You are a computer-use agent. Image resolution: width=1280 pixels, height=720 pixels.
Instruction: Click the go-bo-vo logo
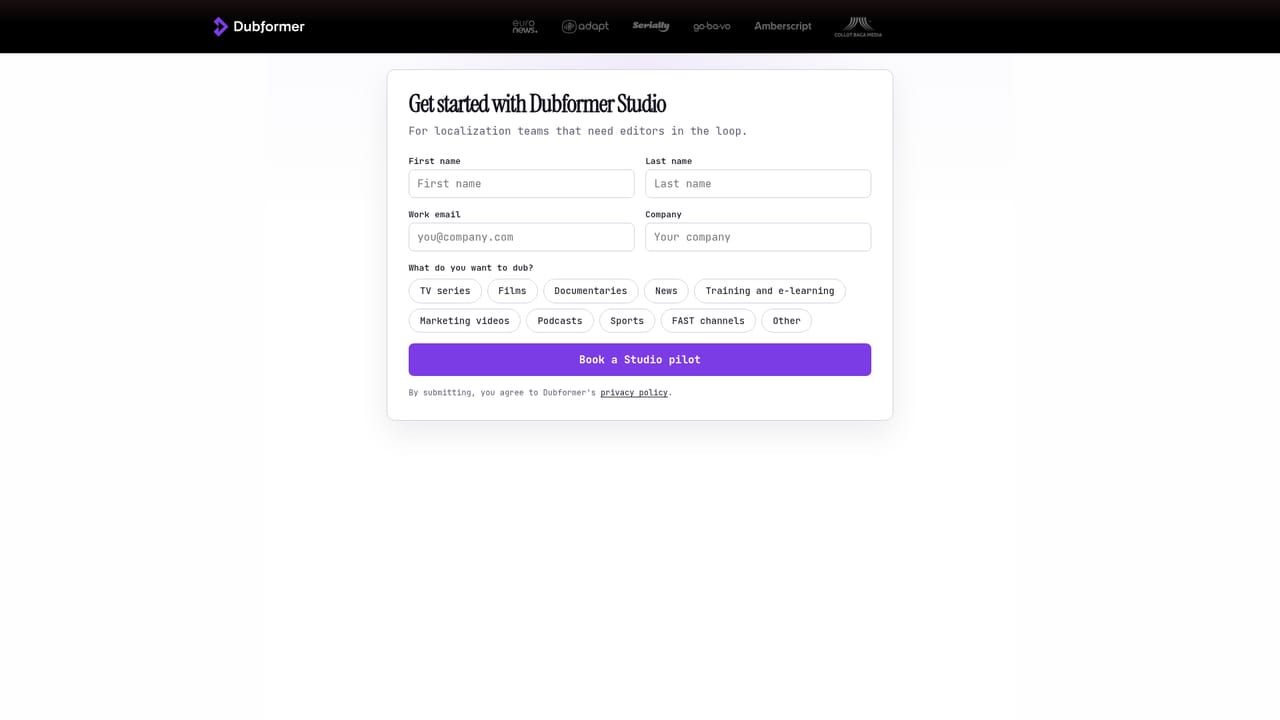712,26
